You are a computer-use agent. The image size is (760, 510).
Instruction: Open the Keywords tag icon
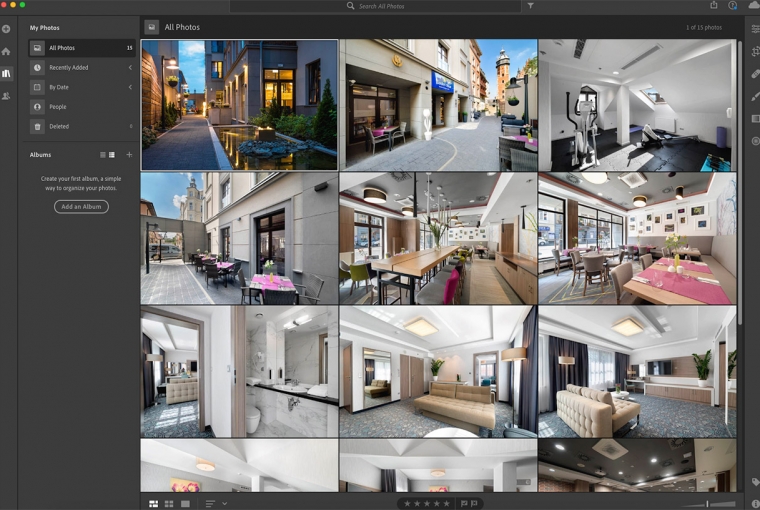point(755,482)
